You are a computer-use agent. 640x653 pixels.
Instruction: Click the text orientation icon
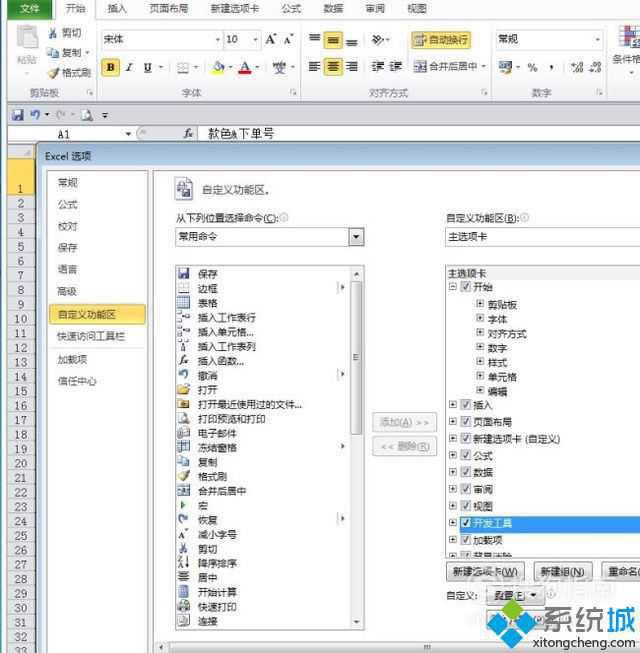(x=377, y=40)
